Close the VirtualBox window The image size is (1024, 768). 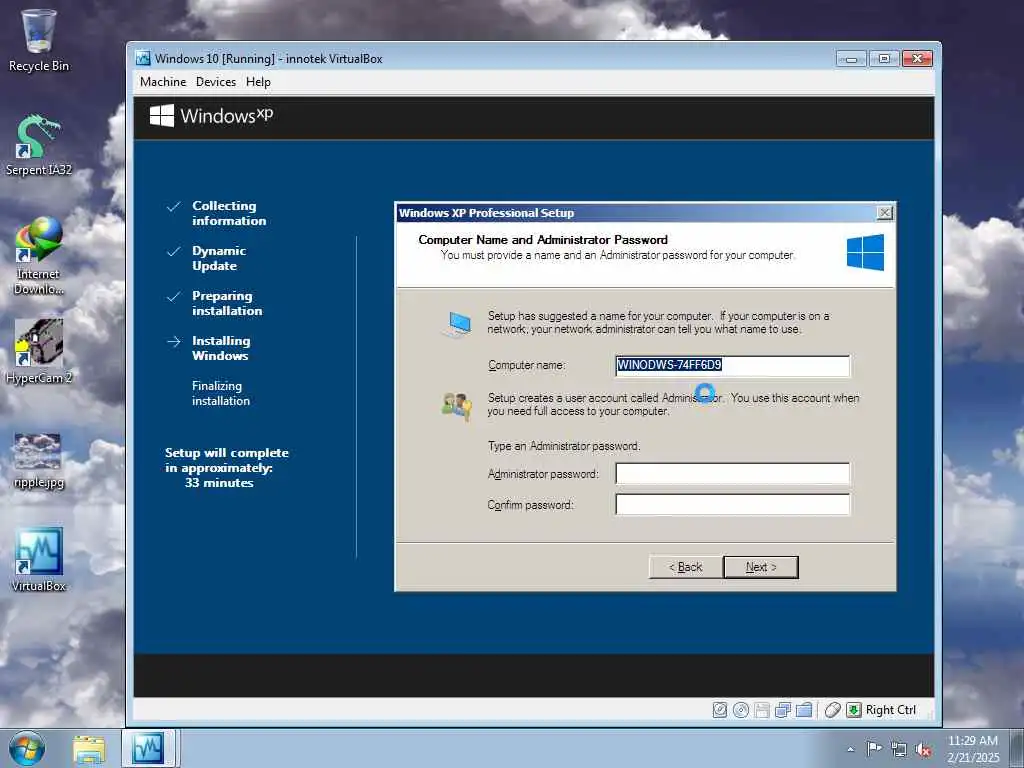[917, 59]
